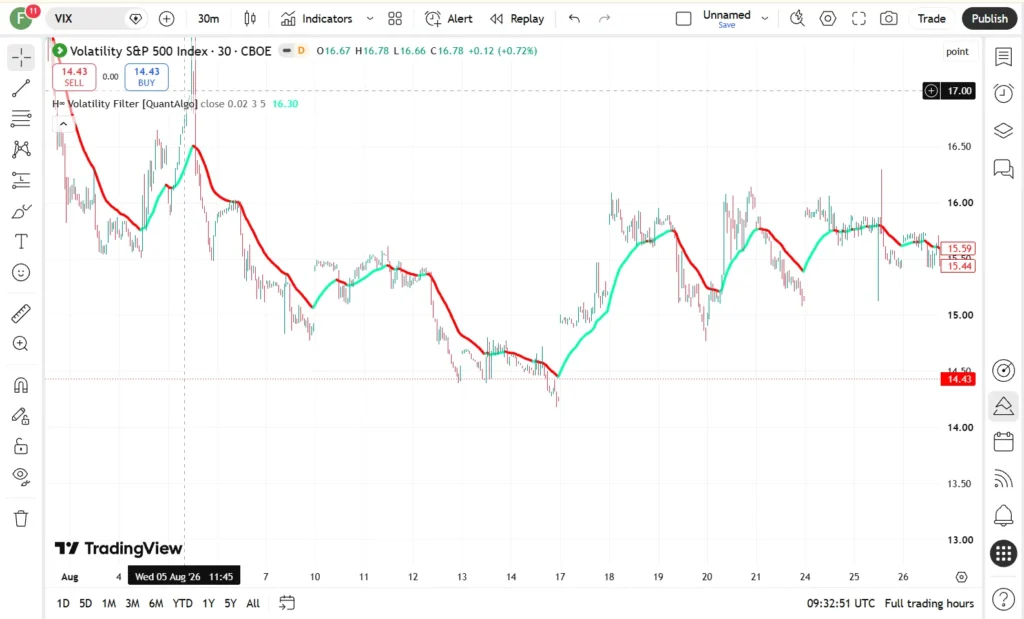The image size is (1024, 619).
Task: Open the Trade panel
Action: point(931,19)
